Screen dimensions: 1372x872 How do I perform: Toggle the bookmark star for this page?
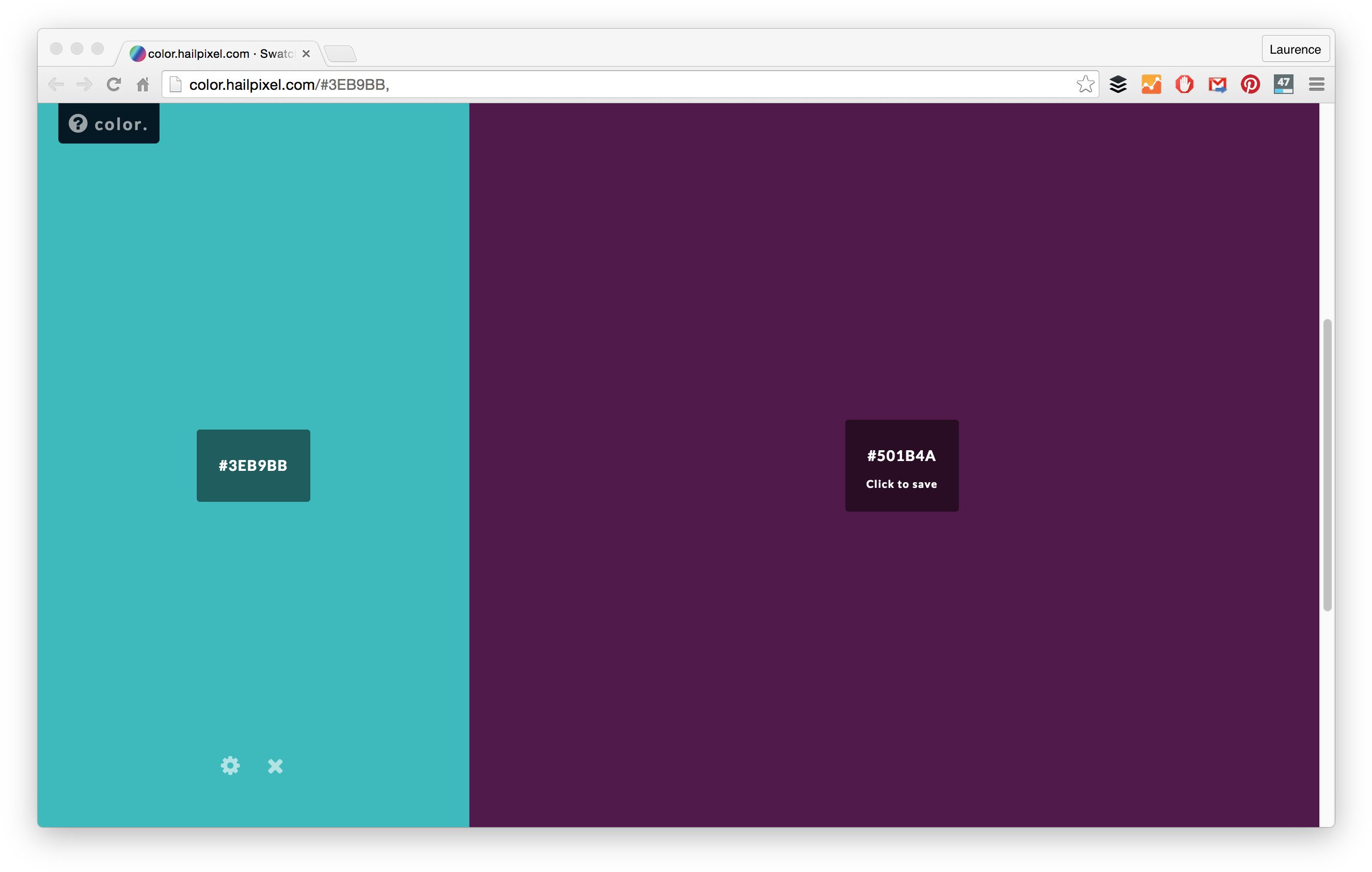coord(1085,84)
